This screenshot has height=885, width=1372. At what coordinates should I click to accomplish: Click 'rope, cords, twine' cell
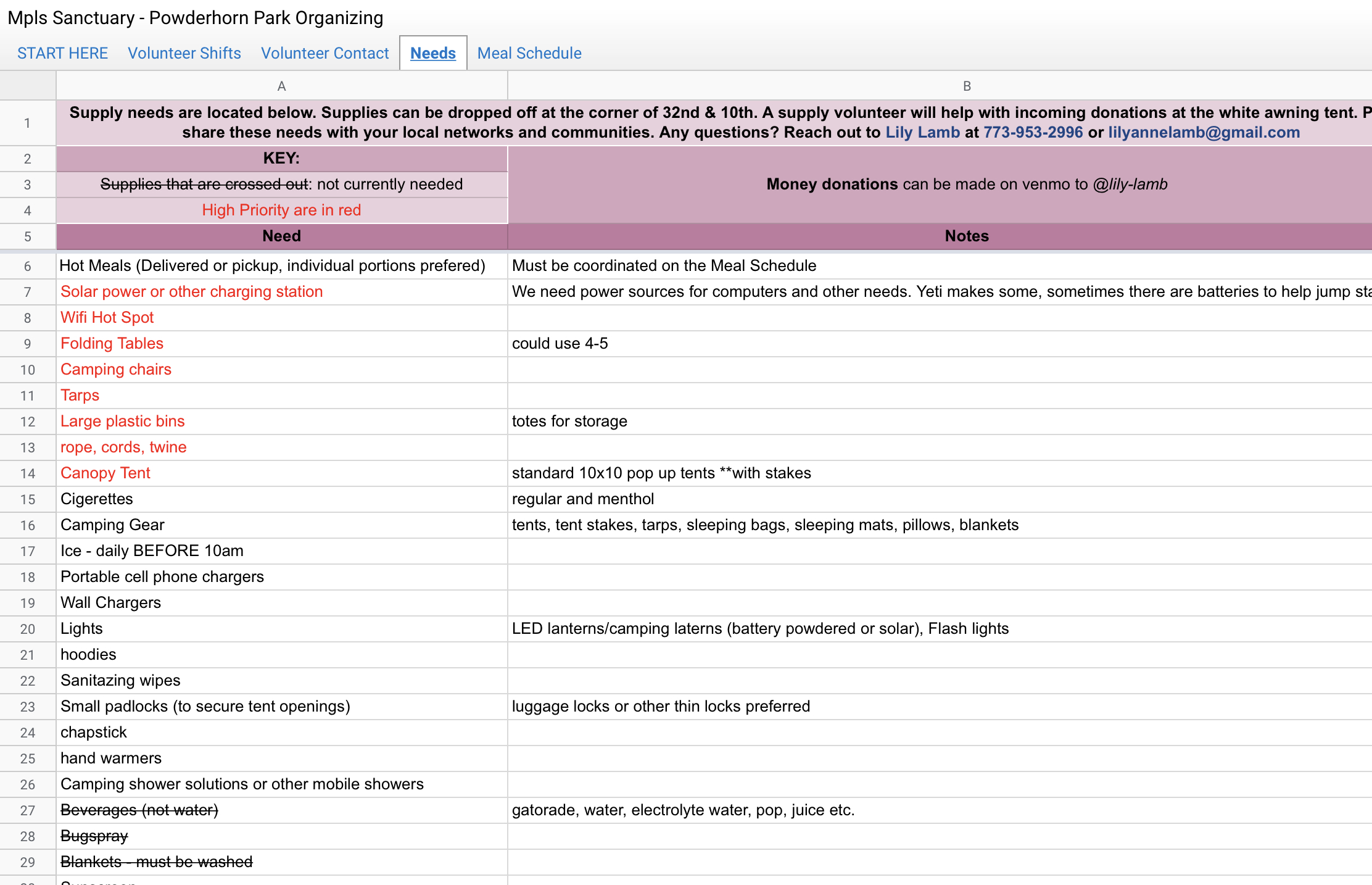282,447
